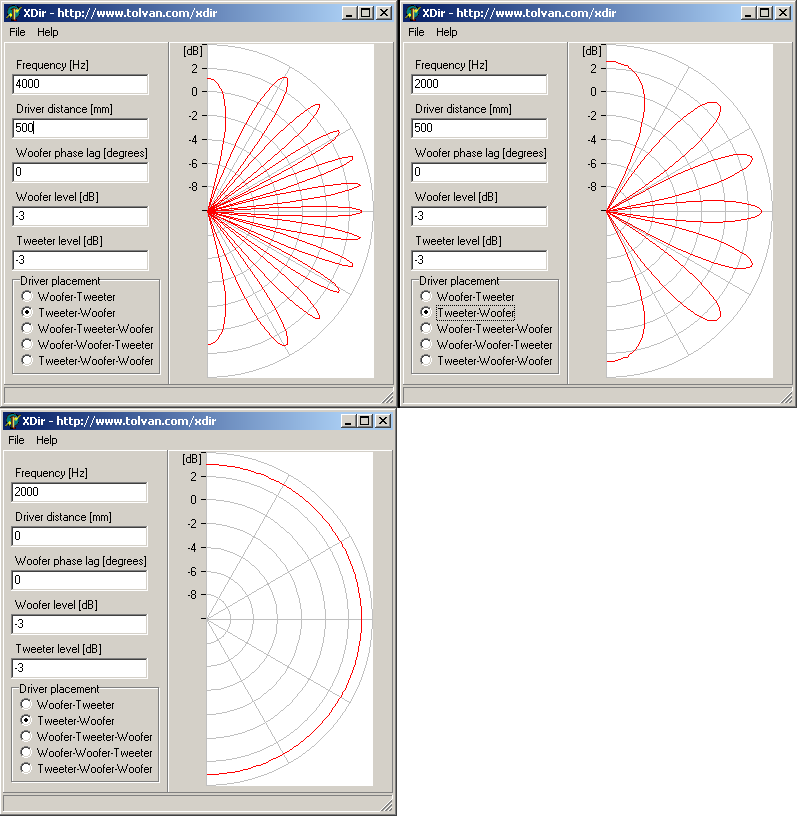Click Woofer level field in the bottom window
The image size is (797, 816).
(79, 624)
